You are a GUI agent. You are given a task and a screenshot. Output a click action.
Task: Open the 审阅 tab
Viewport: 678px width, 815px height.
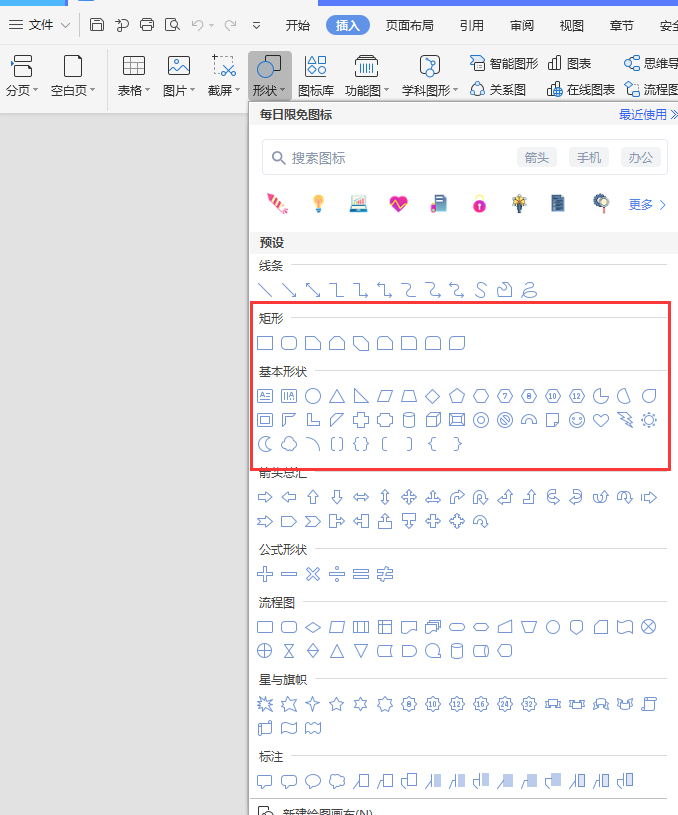521,25
